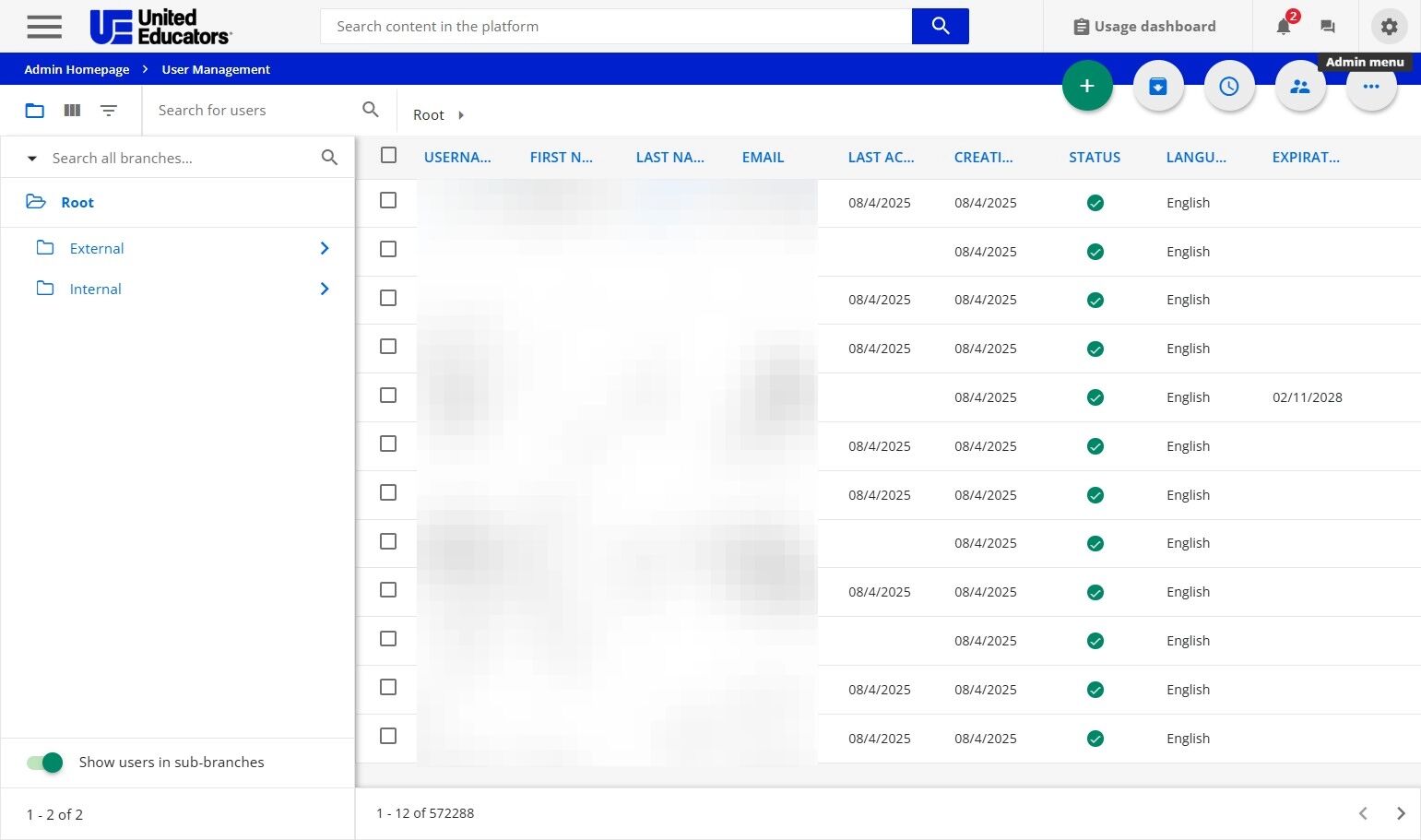Click the people group round button

pos(1300,86)
